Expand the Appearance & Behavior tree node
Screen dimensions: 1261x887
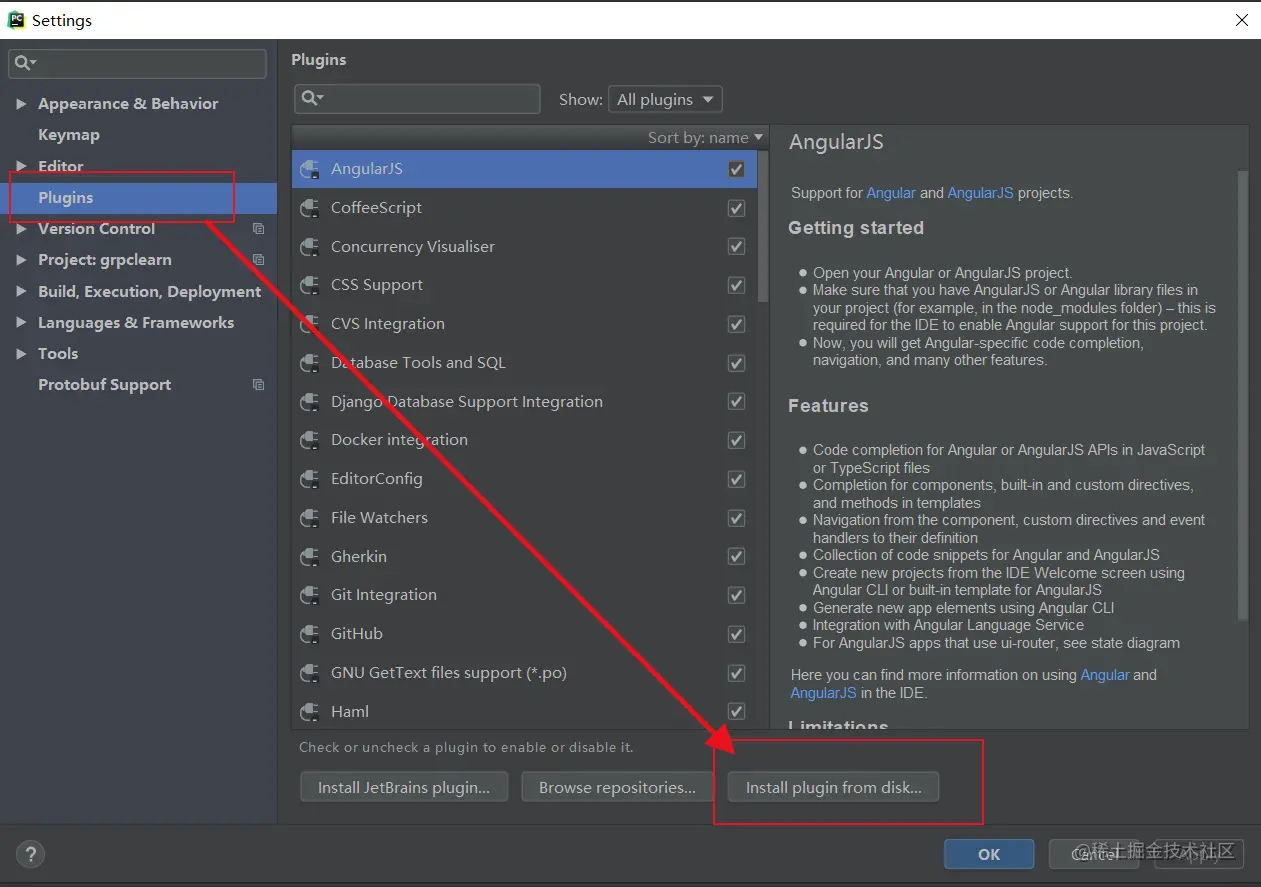tap(21, 104)
